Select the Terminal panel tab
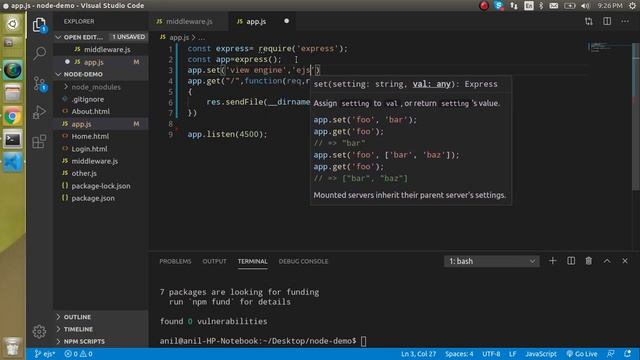 (x=253, y=261)
